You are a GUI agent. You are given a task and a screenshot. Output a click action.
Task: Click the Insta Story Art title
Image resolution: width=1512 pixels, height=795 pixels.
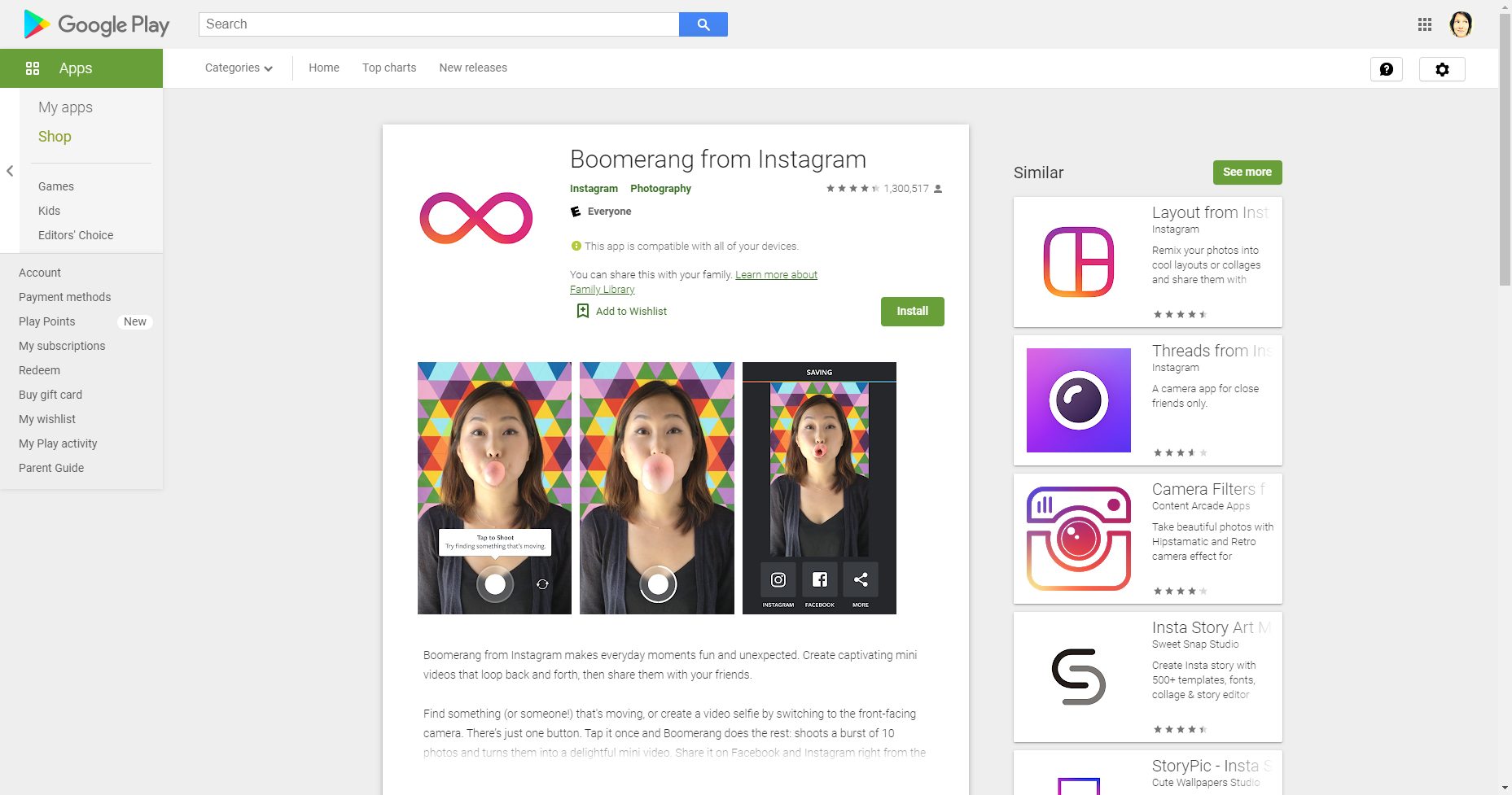1211,627
